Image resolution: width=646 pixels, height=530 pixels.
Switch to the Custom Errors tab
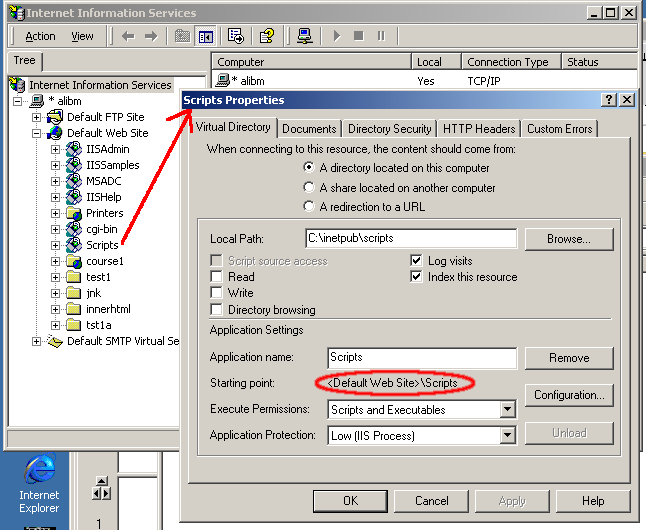pyautogui.click(x=559, y=129)
